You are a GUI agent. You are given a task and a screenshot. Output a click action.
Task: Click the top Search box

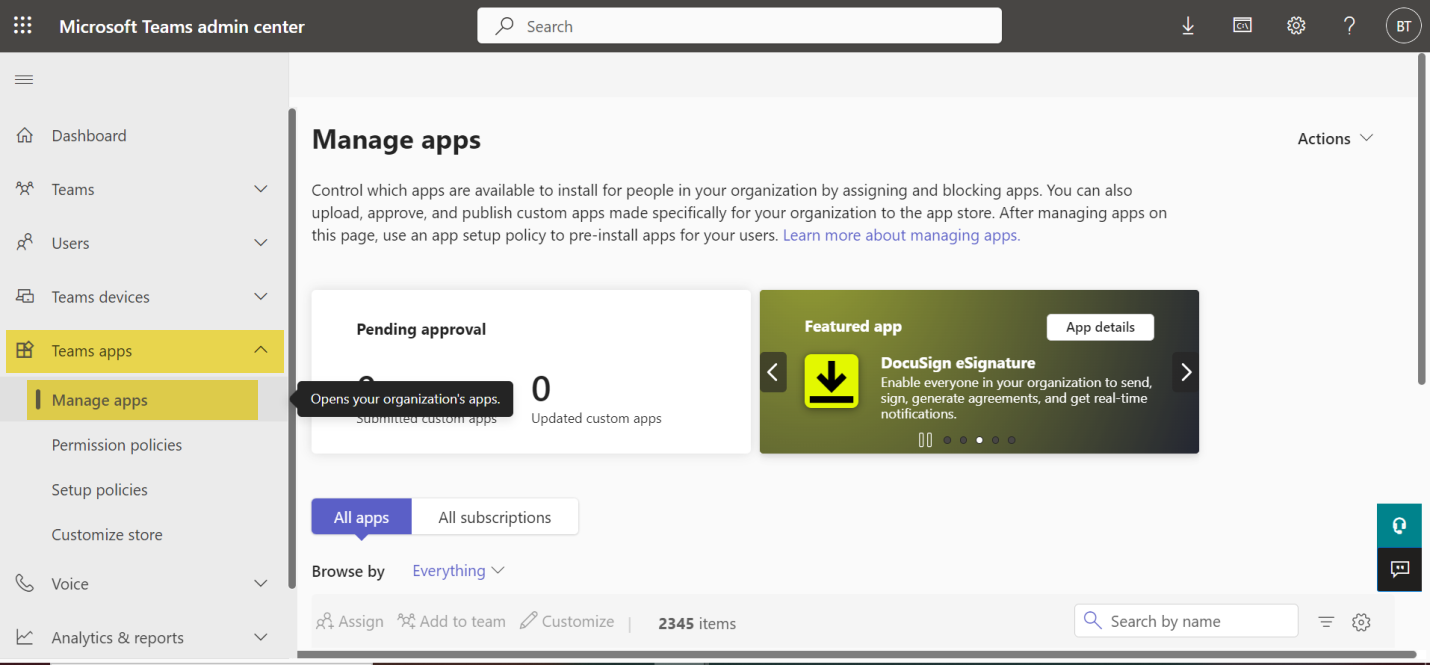(x=739, y=26)
